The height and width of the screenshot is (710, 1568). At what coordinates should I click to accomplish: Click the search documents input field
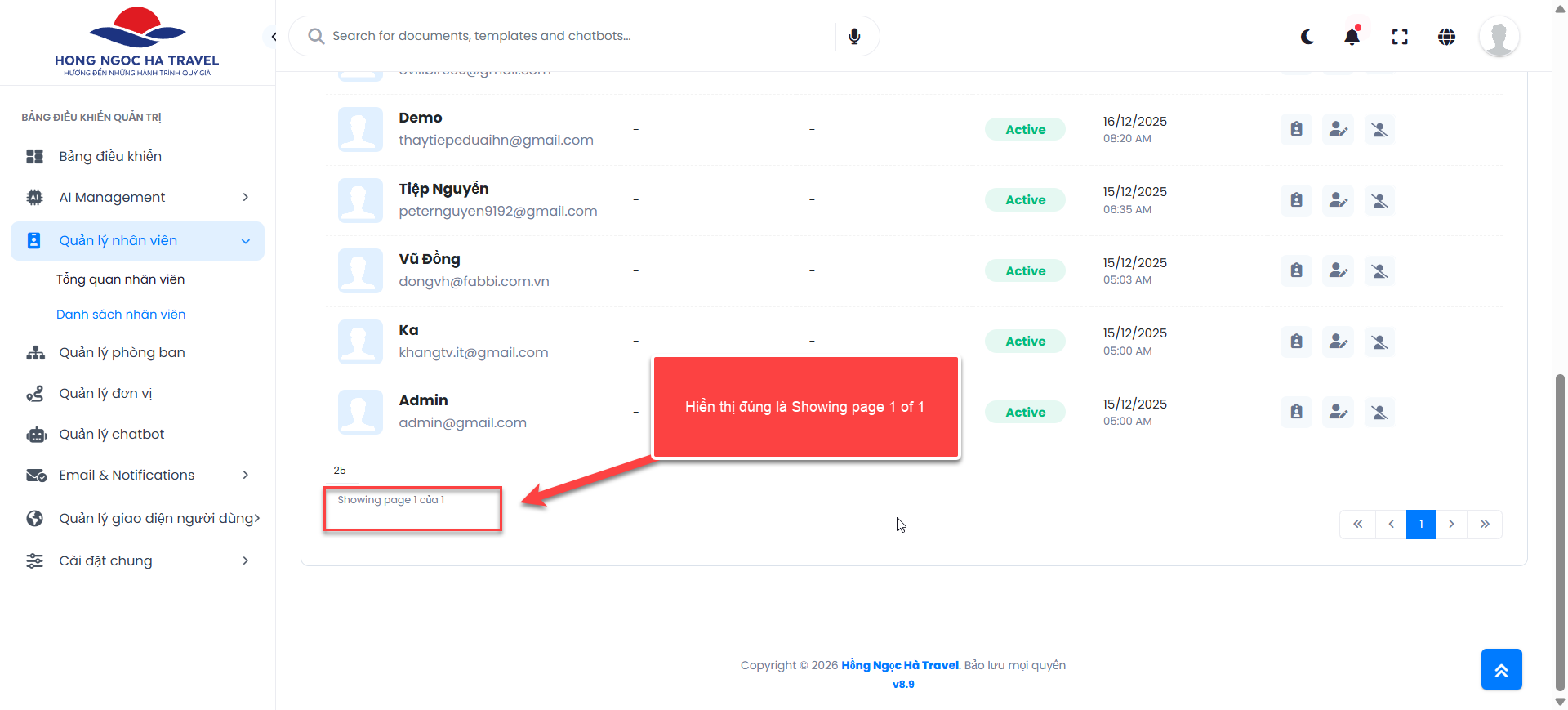(572, 36)
